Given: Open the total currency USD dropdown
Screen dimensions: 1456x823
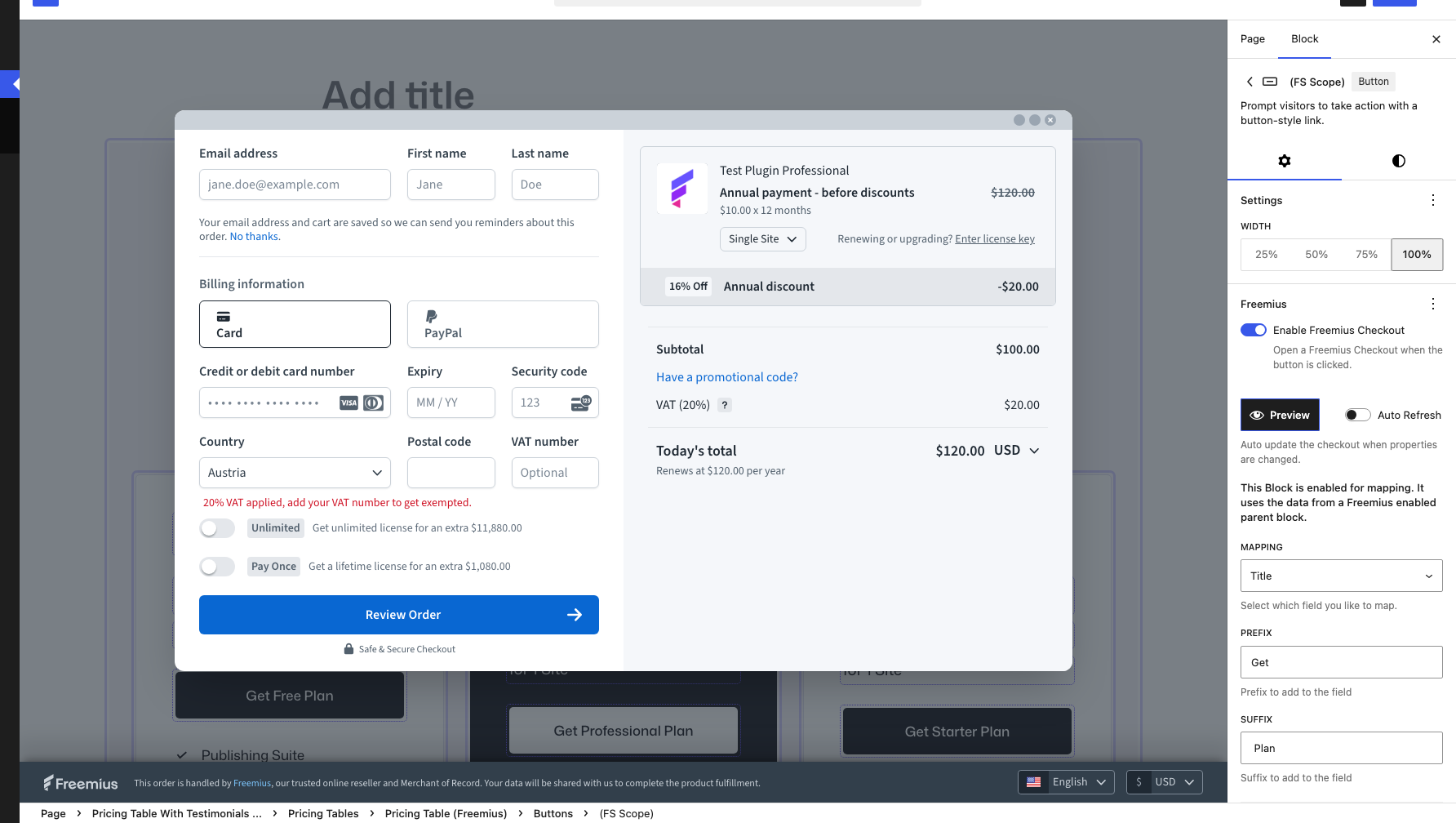Looking at the screenshot, I should click(1017, 451).
